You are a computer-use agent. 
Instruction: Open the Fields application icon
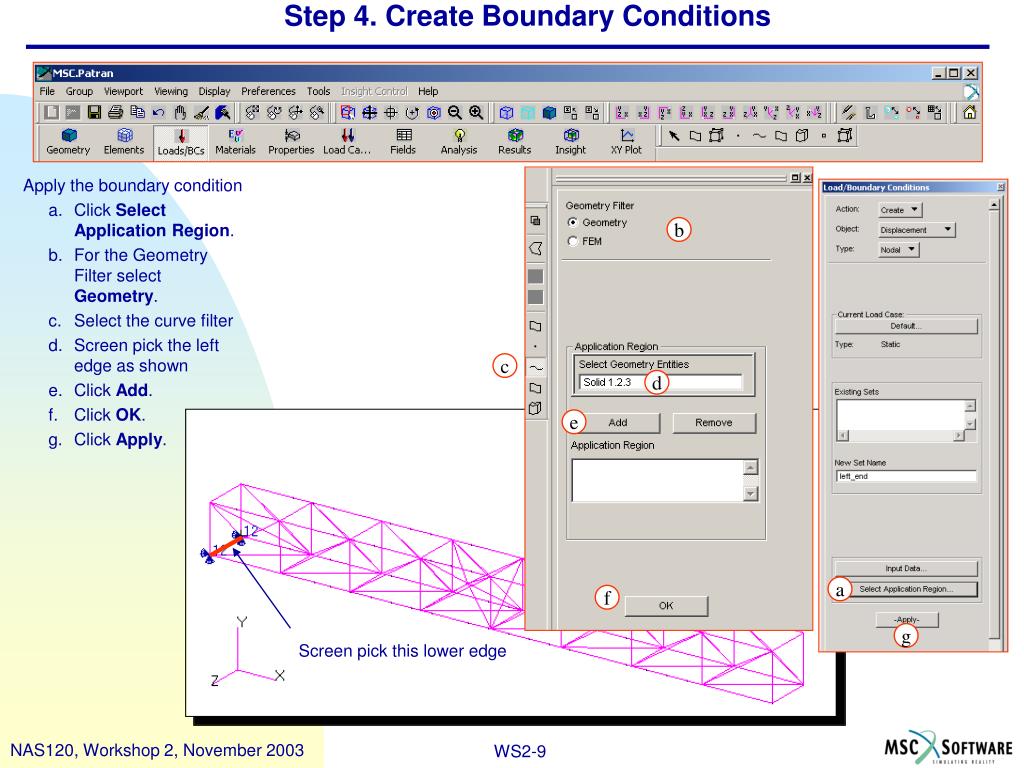[x=403, y=142]
